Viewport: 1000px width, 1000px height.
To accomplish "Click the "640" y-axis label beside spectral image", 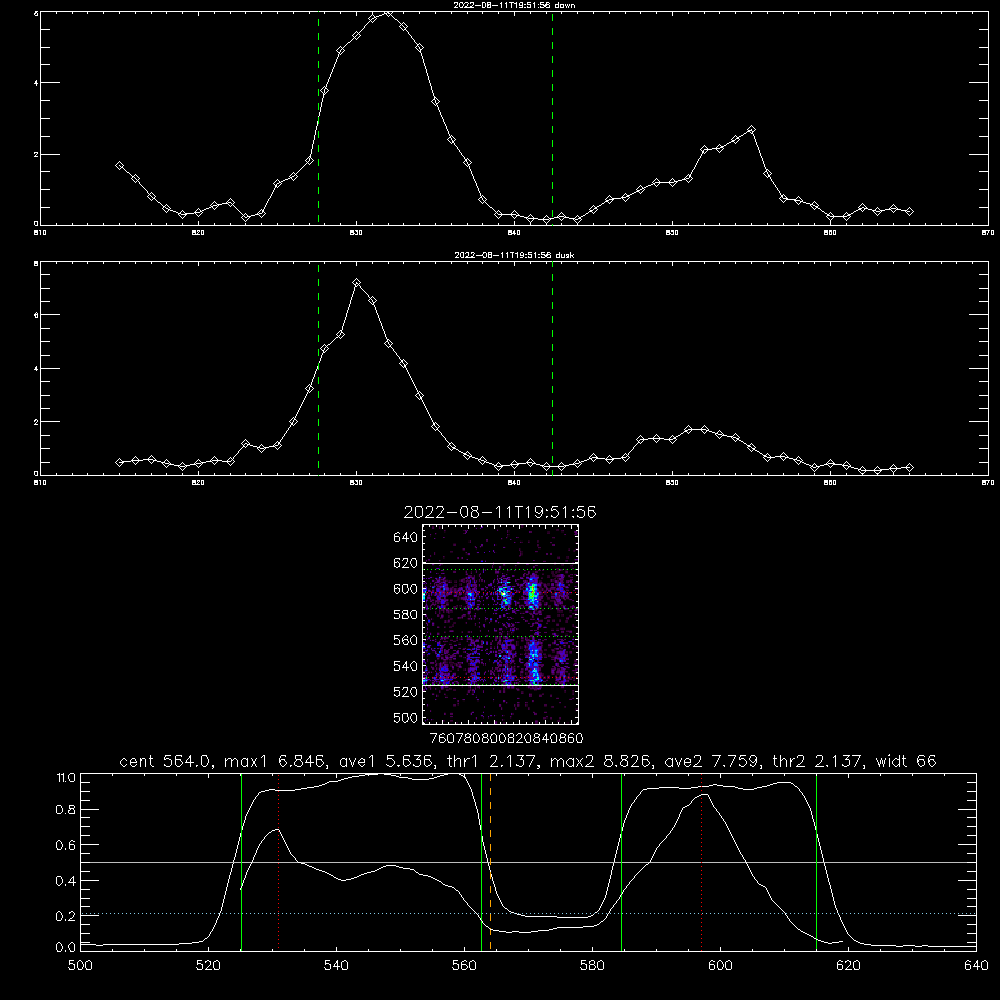I will [x=406, y=537].
